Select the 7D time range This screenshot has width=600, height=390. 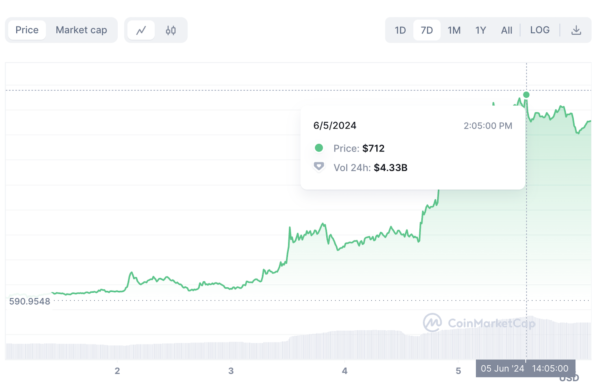[427, 30]
